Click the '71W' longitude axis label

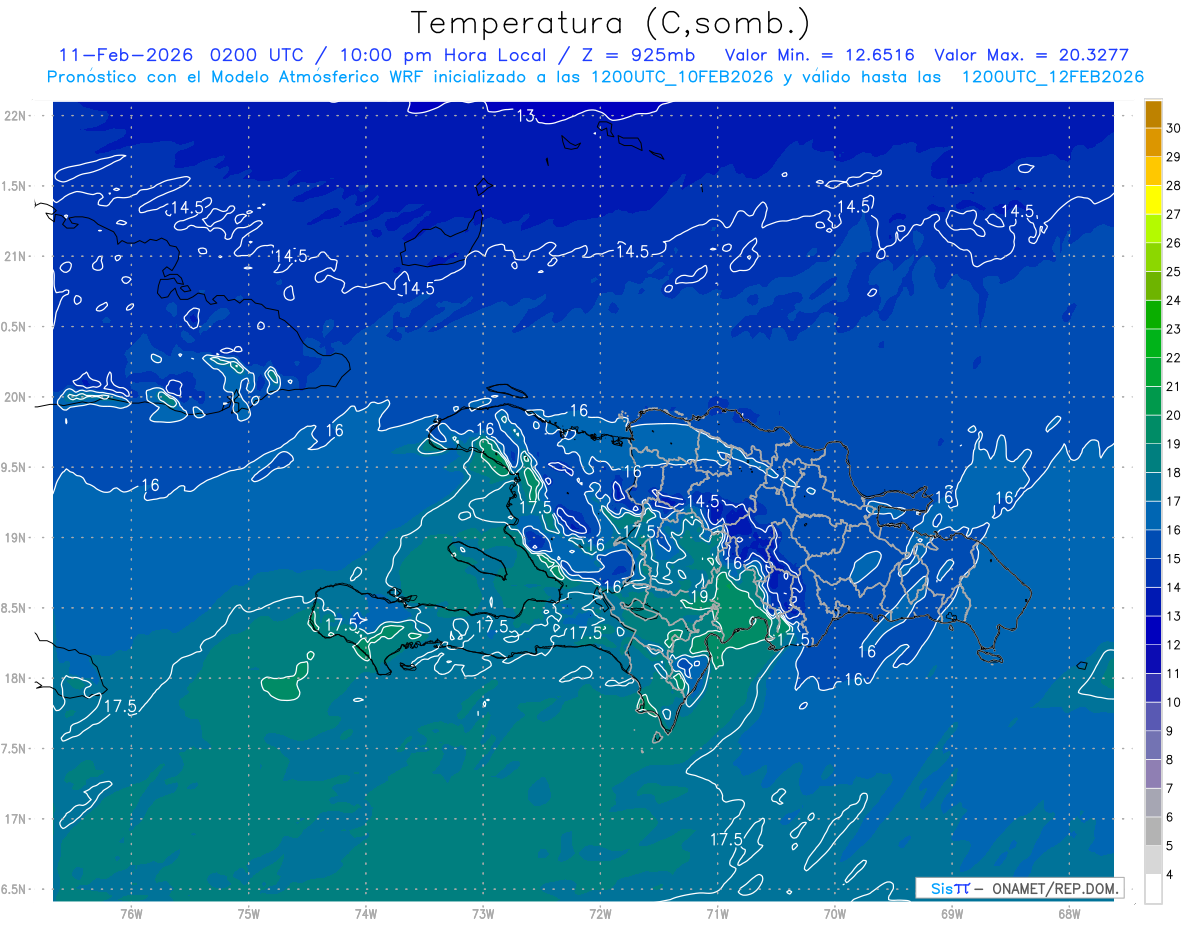pos(717,913)
